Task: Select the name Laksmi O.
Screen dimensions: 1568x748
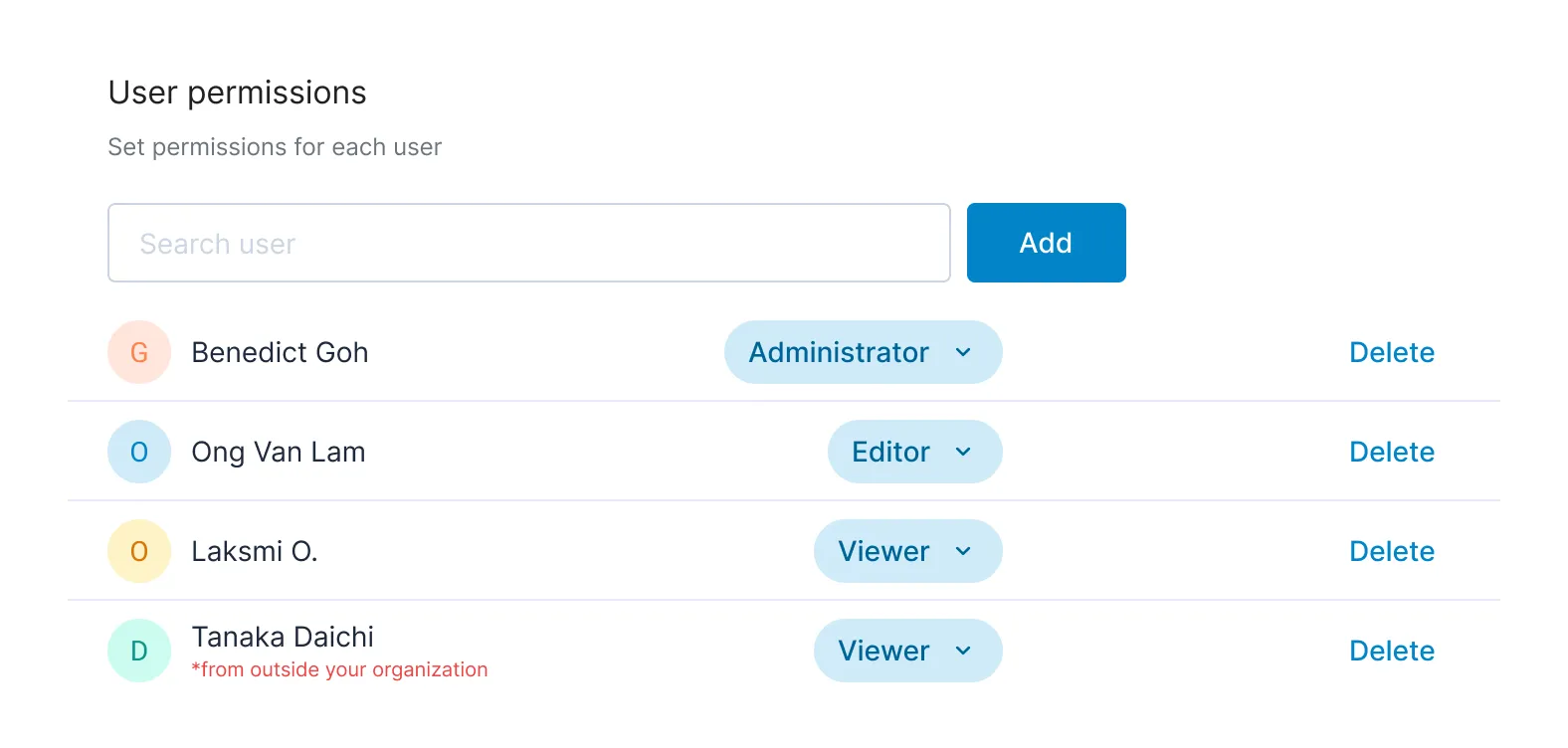Action: click(255, 551)
